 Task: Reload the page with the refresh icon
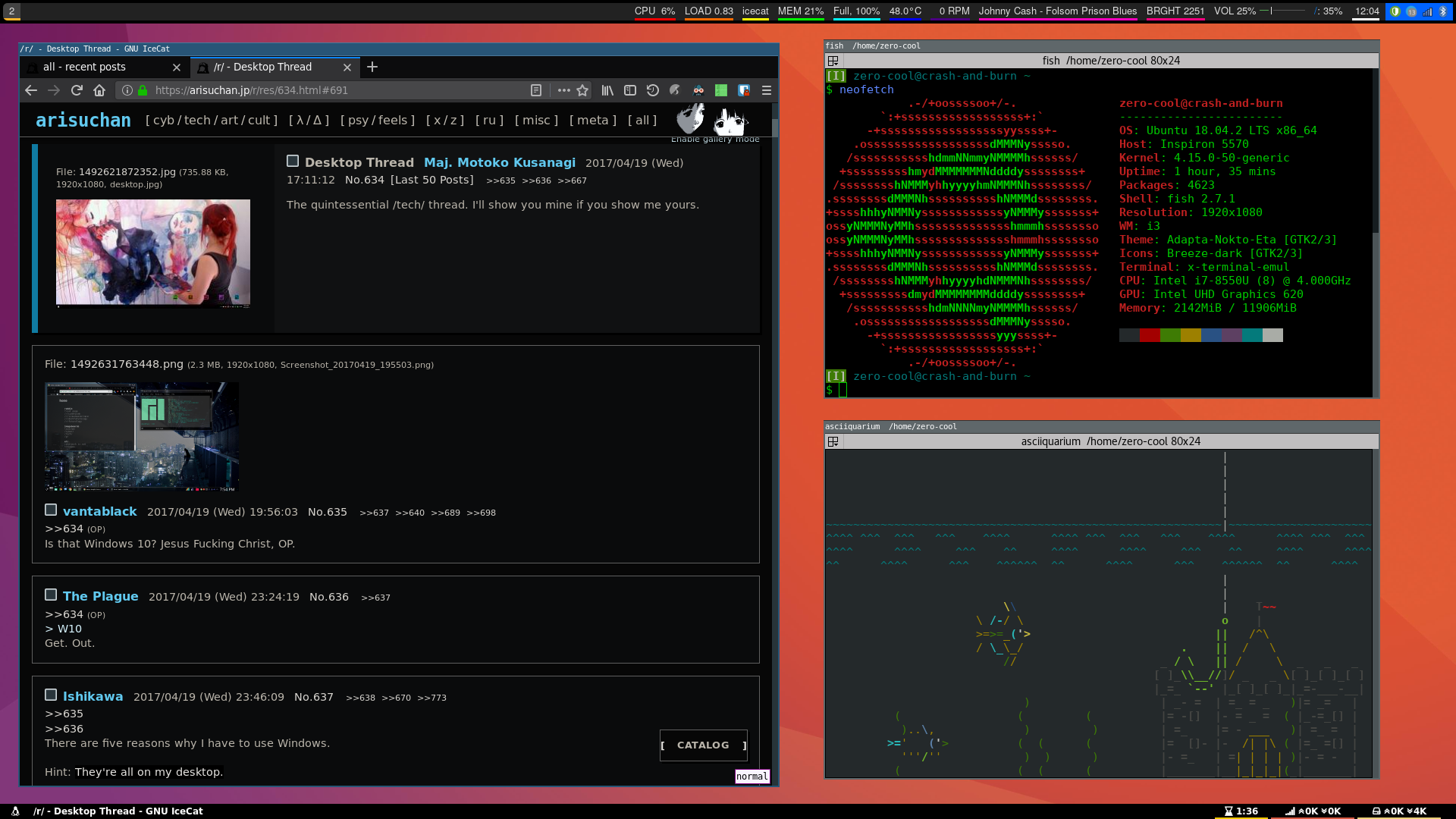(77, 90)
